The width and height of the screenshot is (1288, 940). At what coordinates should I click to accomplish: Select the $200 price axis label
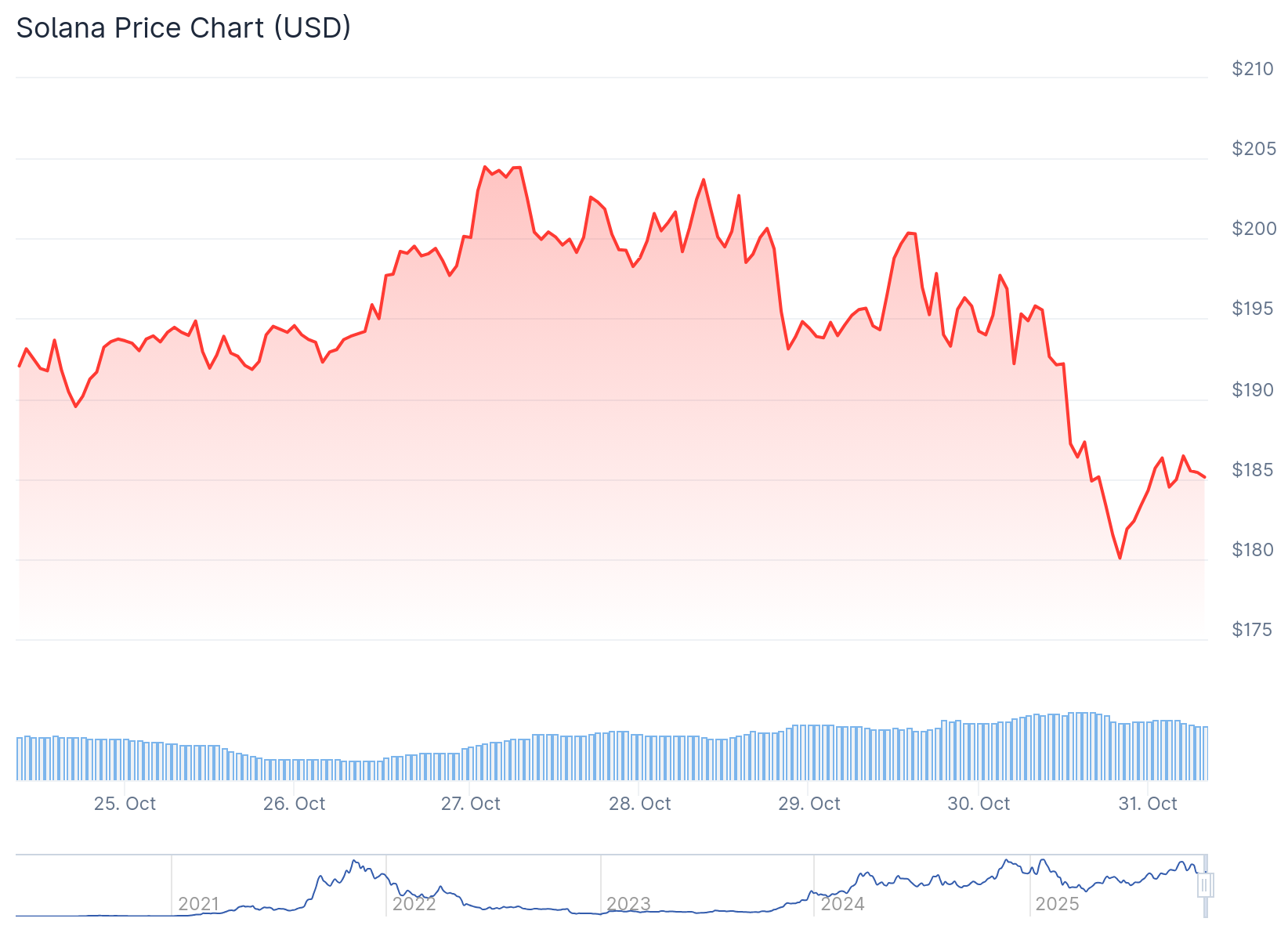[x=1254, y=229]
